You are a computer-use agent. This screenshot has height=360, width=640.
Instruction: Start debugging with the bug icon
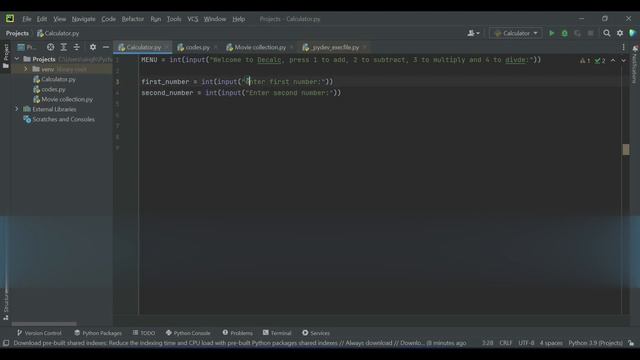click(564, 33)
